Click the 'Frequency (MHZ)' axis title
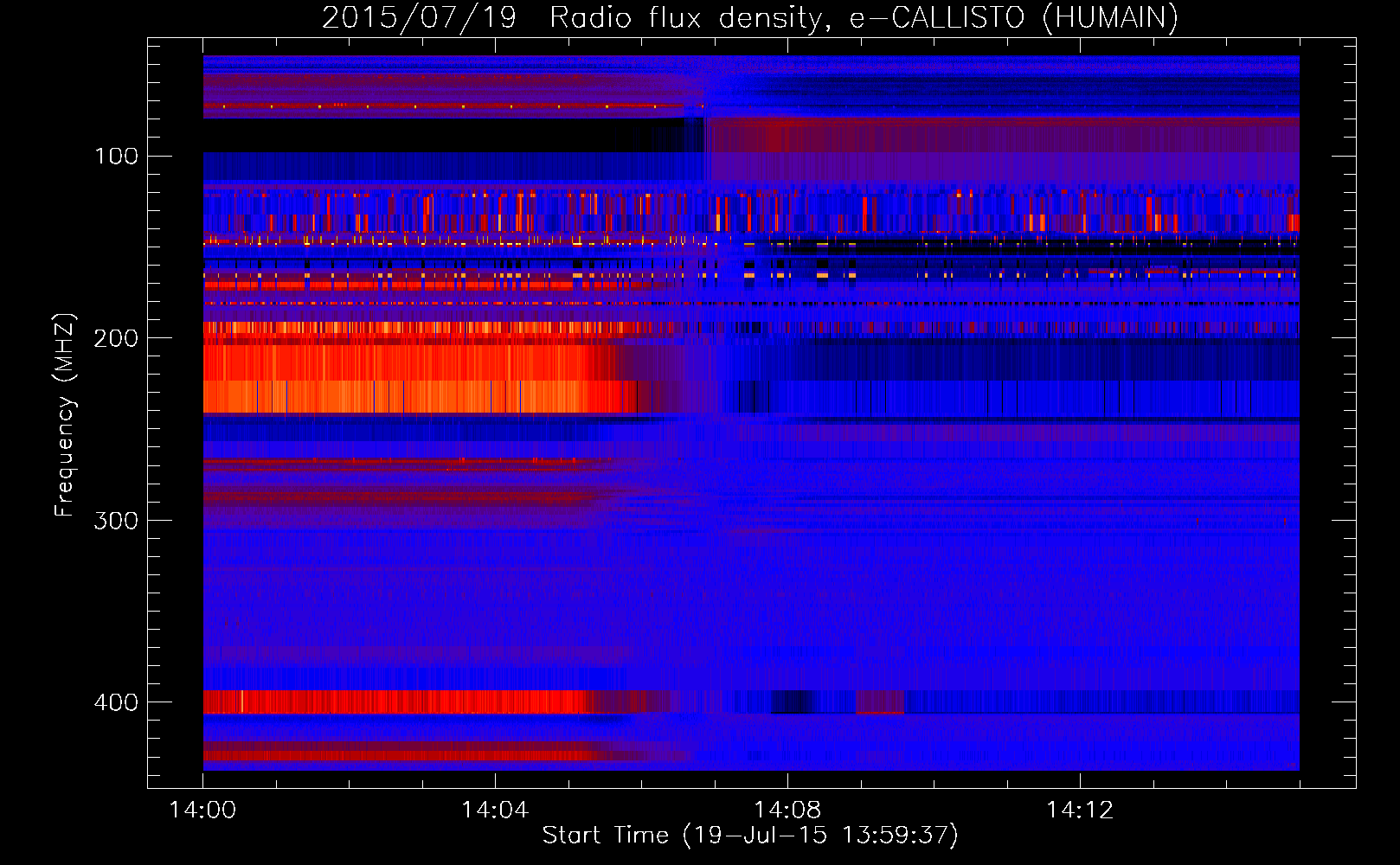The height and width of the screenshot is (865, 1400). coord(65,415)
